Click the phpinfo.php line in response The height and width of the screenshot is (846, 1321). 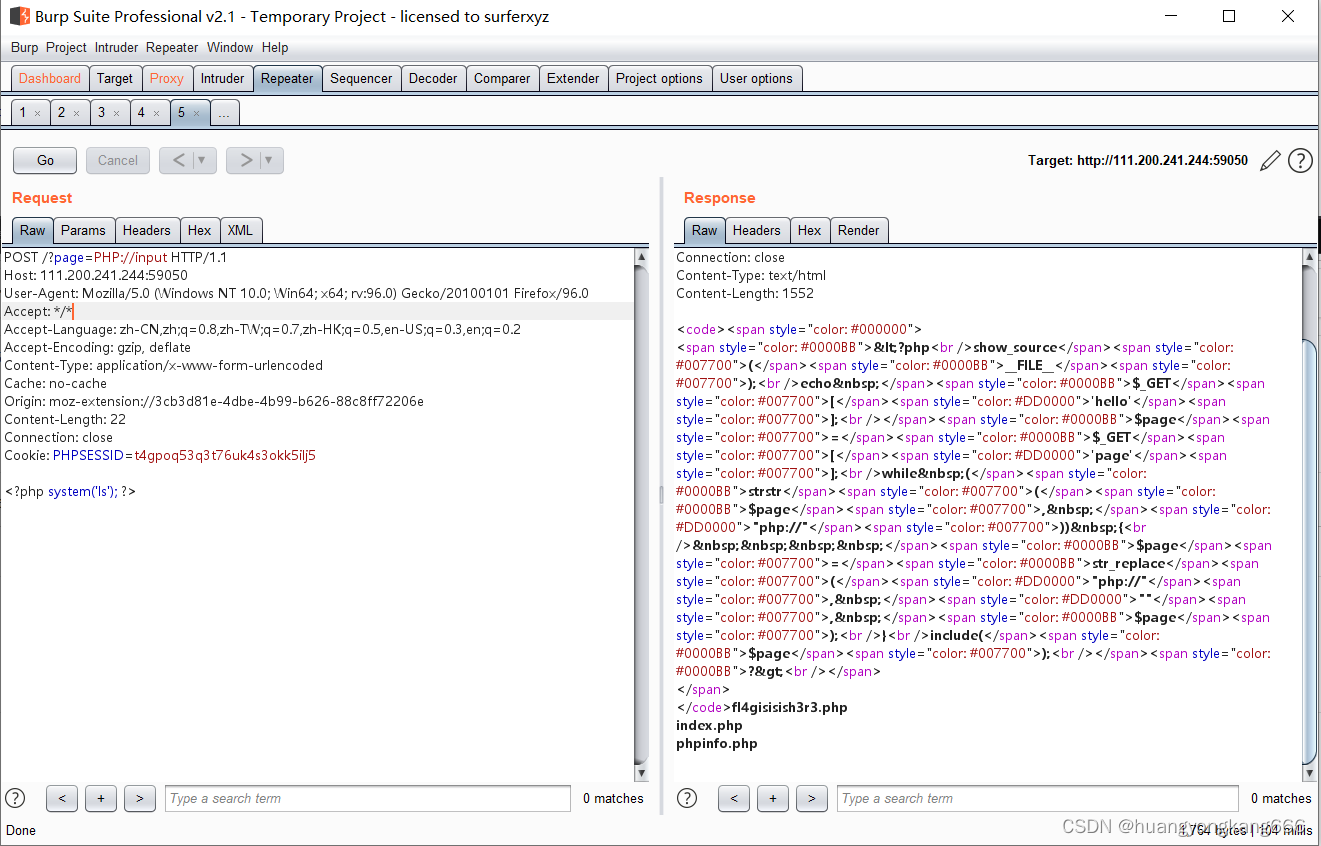[x=717, y=743]
